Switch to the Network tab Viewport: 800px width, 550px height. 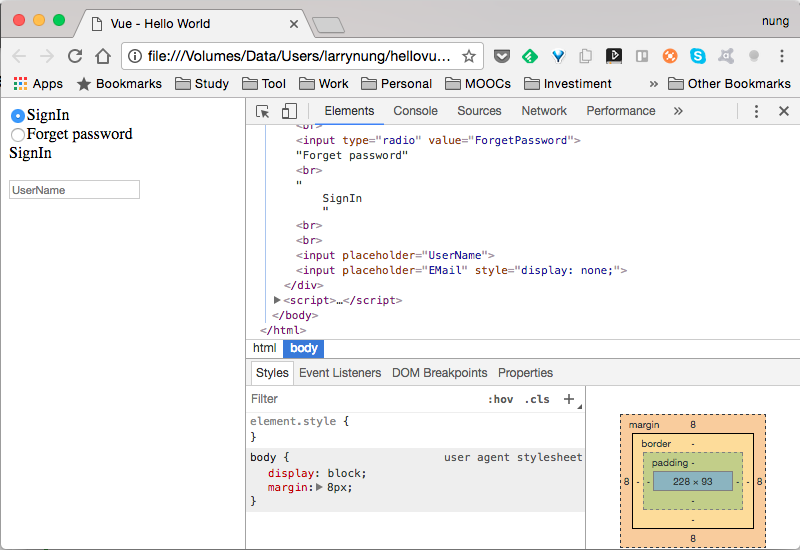point(544,111)
